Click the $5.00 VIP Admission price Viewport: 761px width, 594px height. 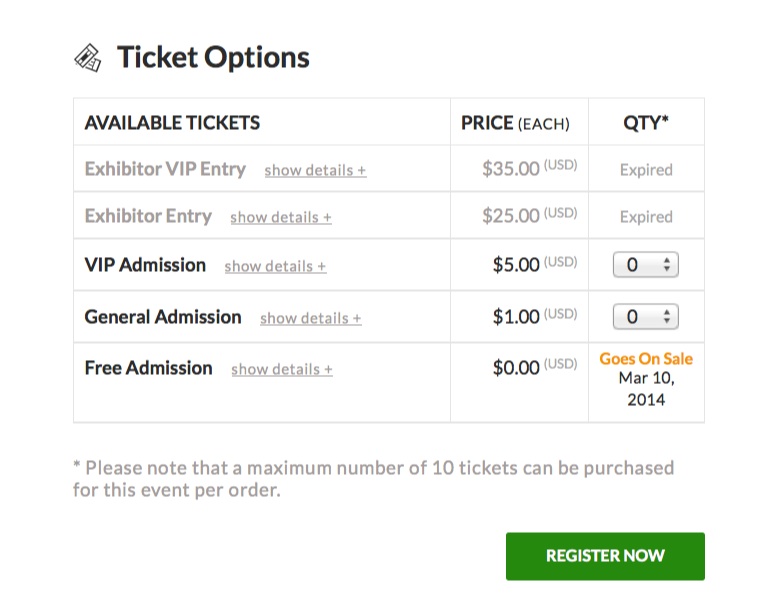tap(517, 265)
